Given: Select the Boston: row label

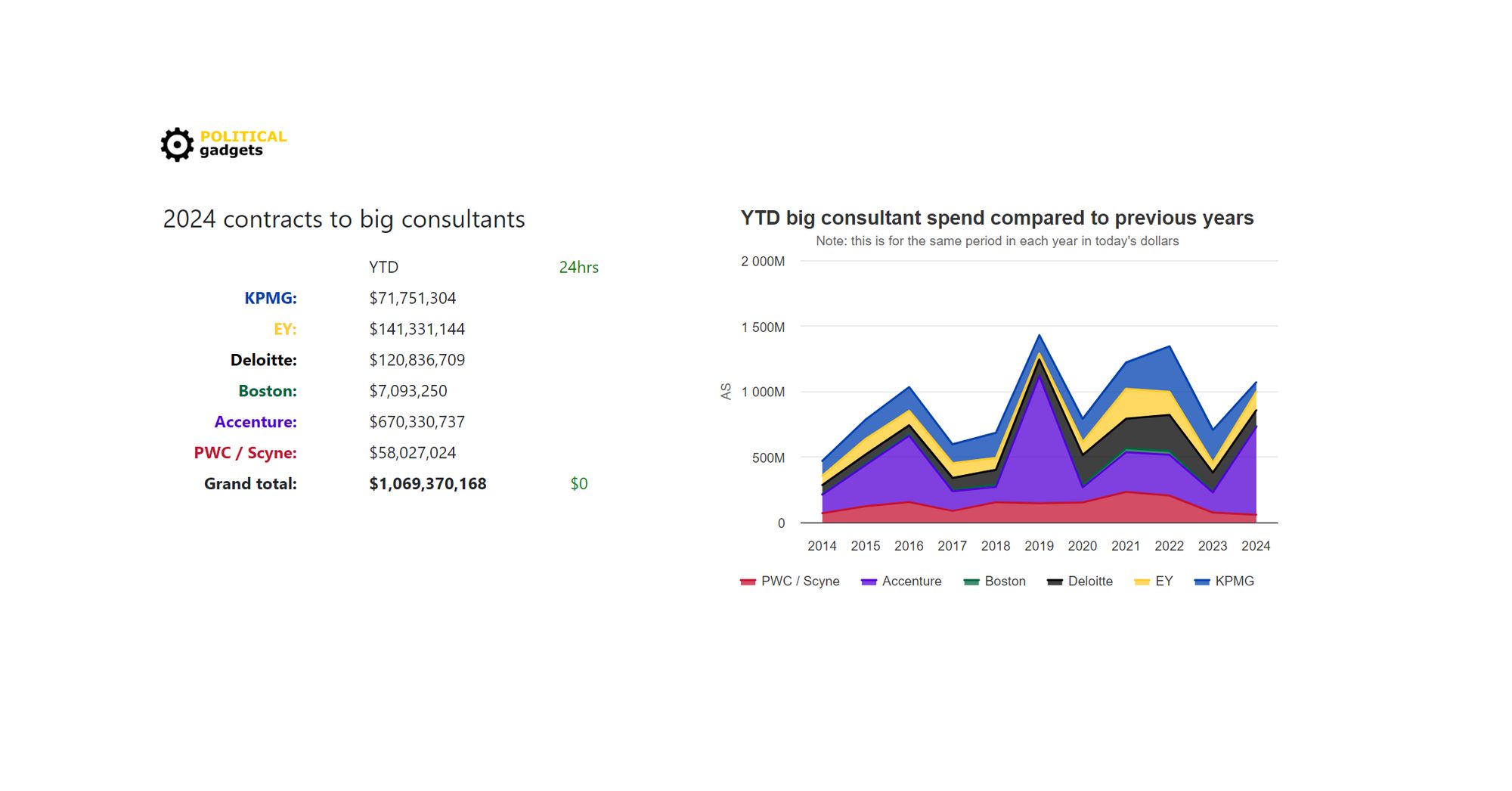Looking at the screenshot, I should point(268,391).
